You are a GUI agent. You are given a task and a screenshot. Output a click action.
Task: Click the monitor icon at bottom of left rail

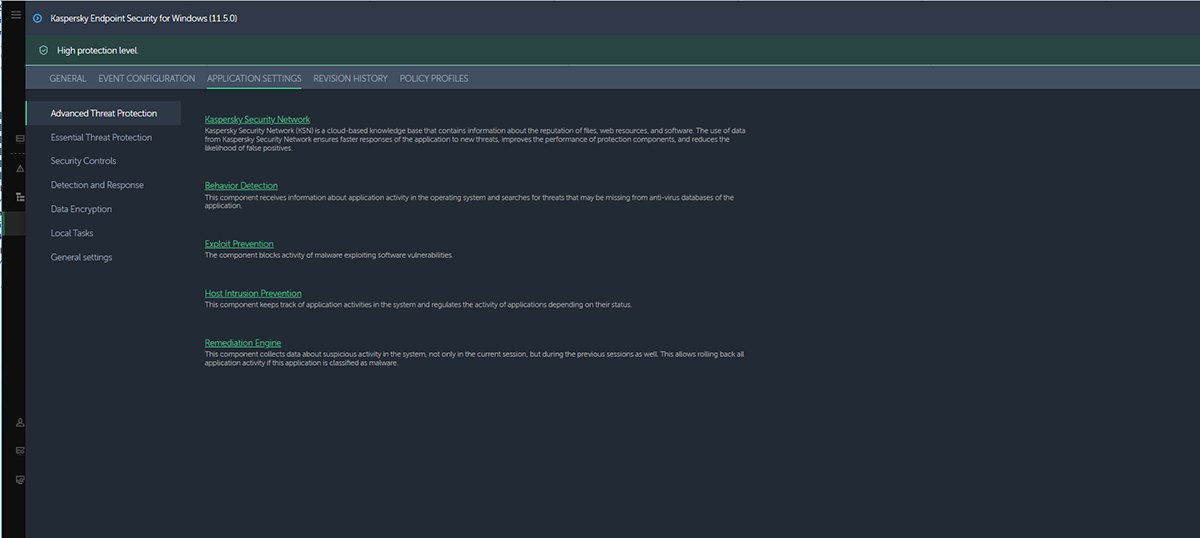(x=20, y=480)
